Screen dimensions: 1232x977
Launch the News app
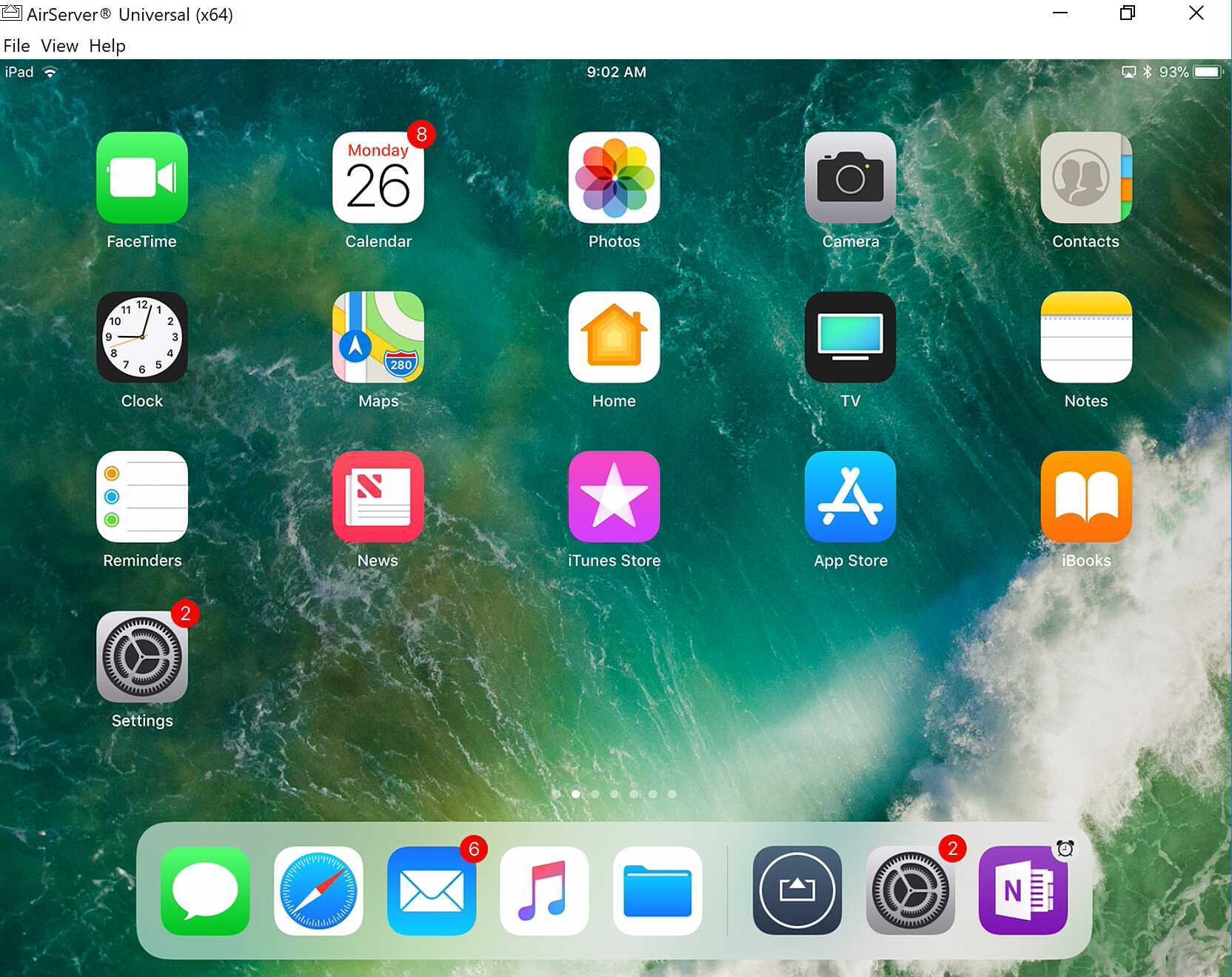(378, 497)
